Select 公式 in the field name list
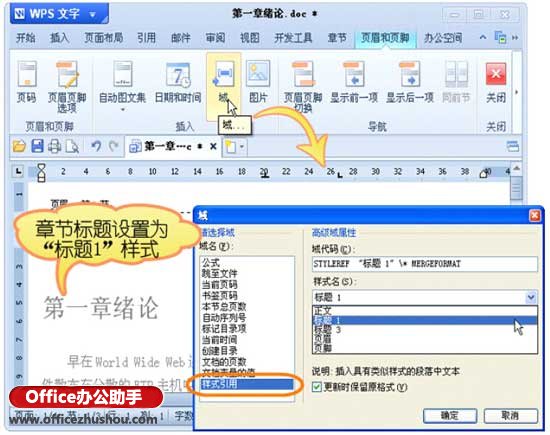Image resolution: width=550 pixels, height=435 pixels. tap(210, 262)
